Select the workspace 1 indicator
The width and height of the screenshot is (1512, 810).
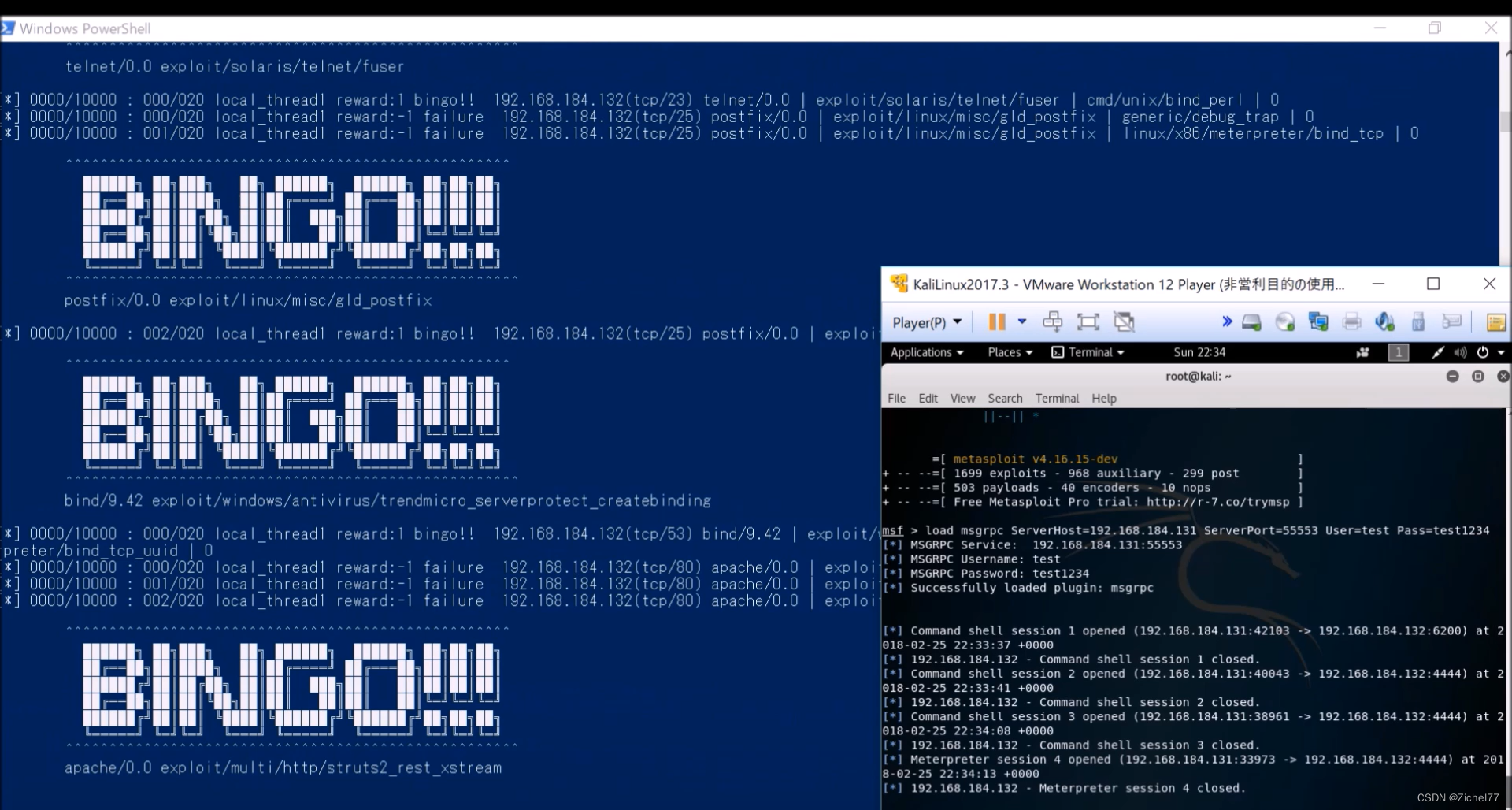[x=1399, y=352]
